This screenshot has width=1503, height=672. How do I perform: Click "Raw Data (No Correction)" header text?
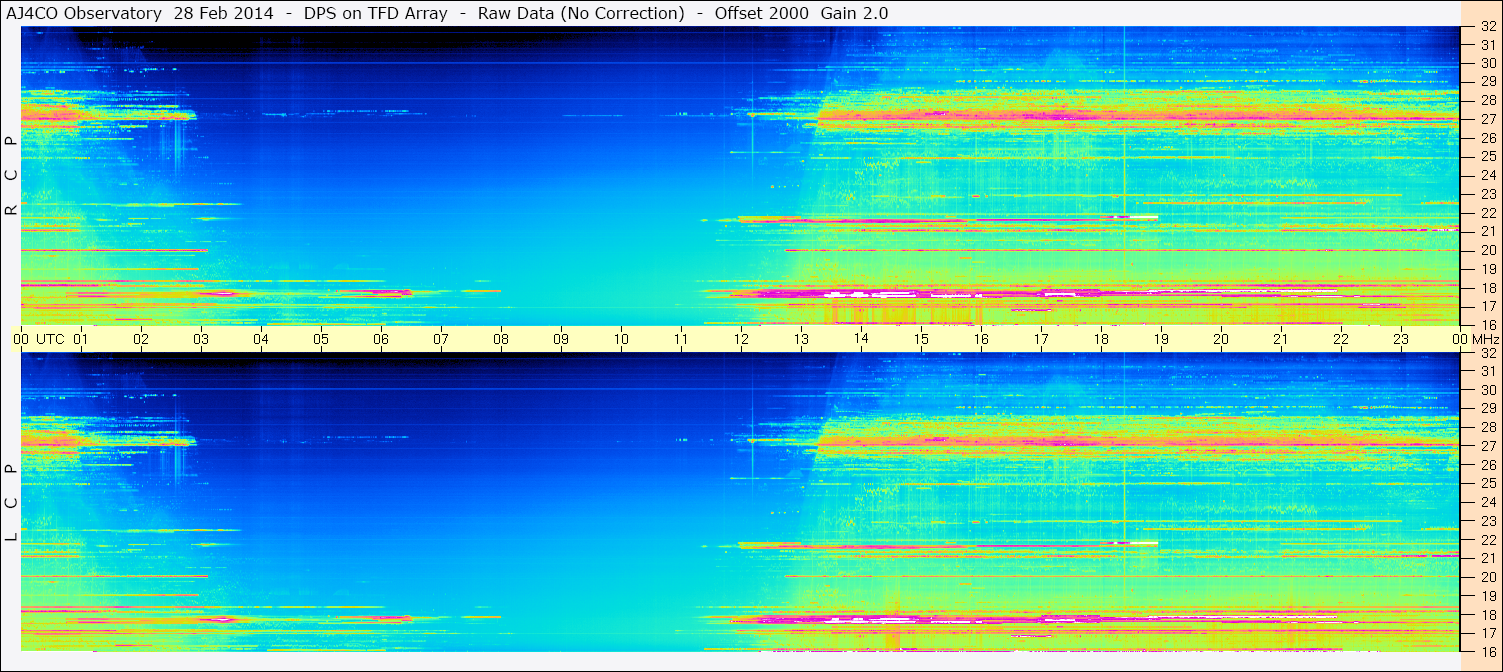point(581,13)
